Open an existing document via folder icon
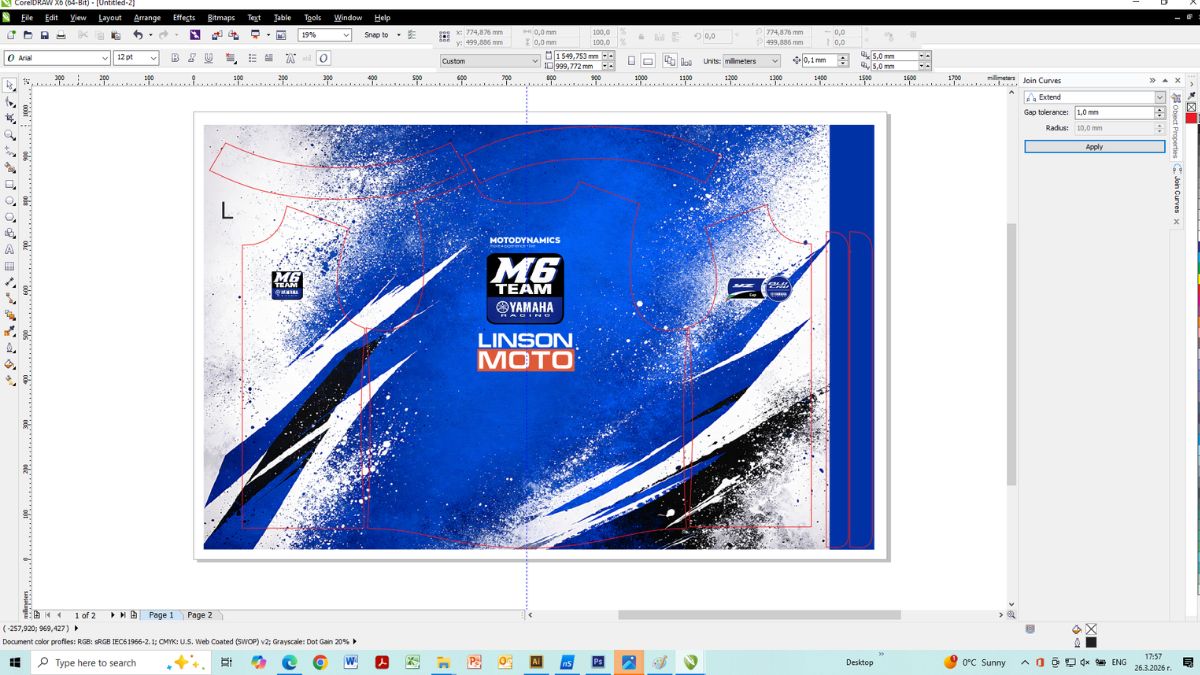The width and height of the screenshot is (1200, 675). tap(28, 35)
